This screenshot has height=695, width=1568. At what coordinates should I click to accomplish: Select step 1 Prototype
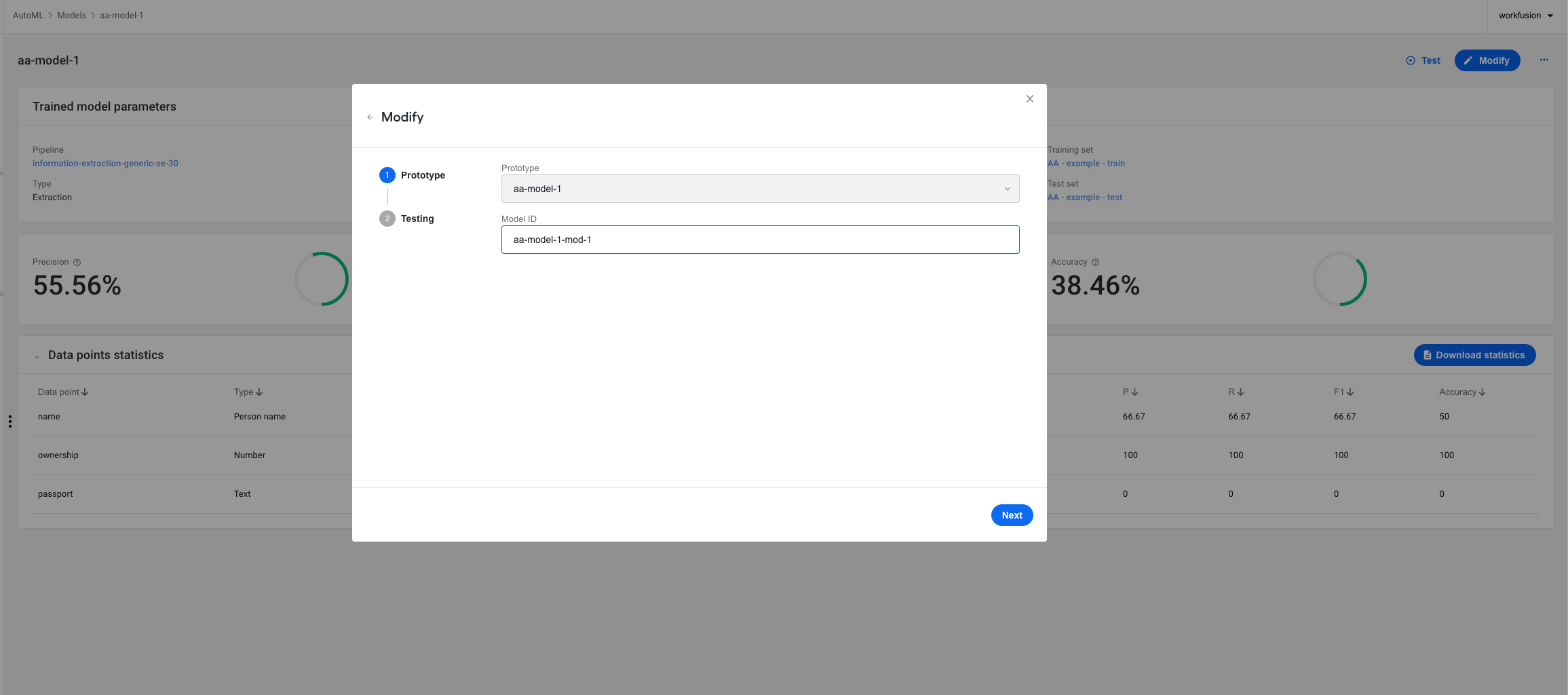pyautogui.click(x=413, y=175)
